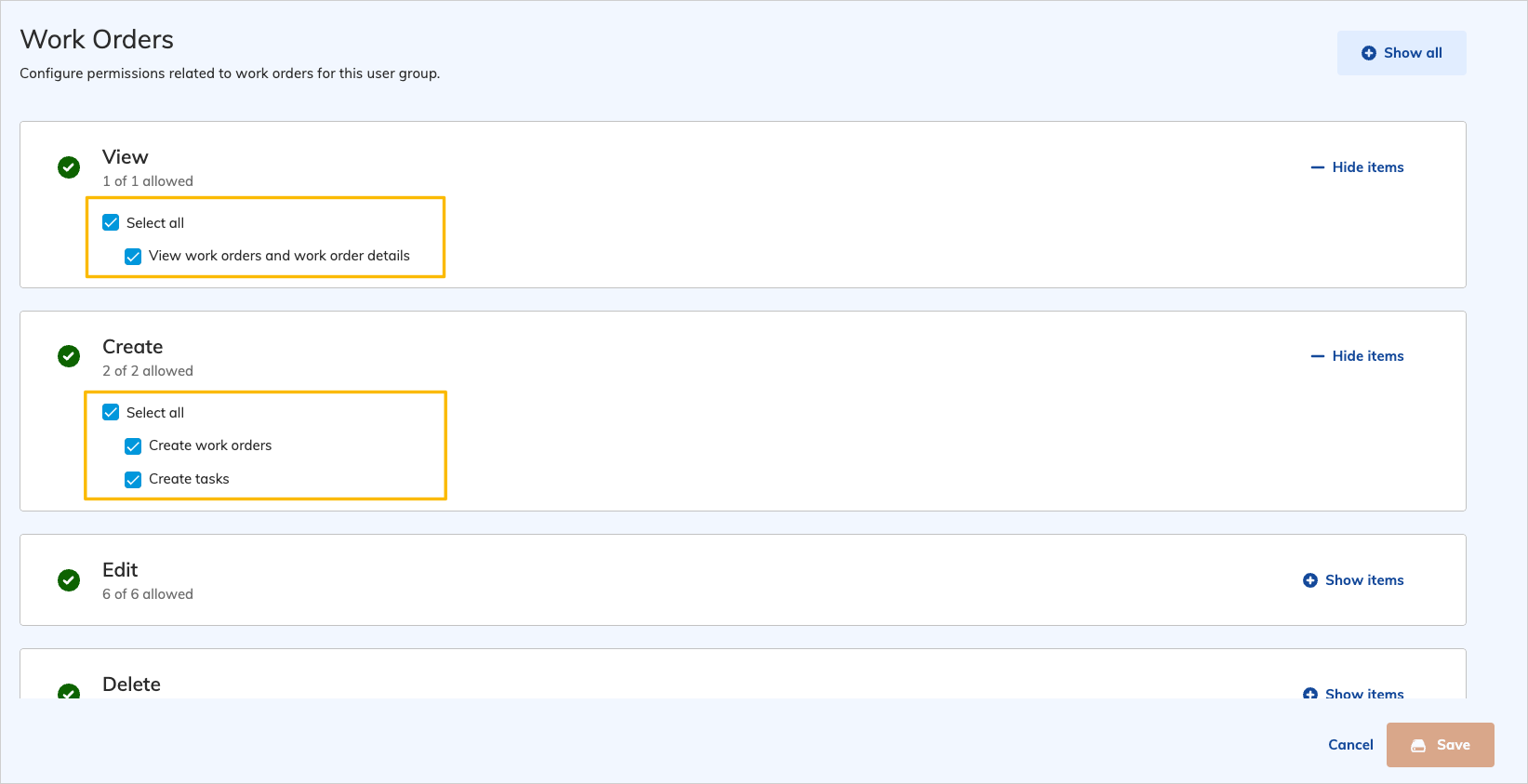Click the '6 of 6 allowed' text
Screen dimensions: 1528x784
(148, 594)
